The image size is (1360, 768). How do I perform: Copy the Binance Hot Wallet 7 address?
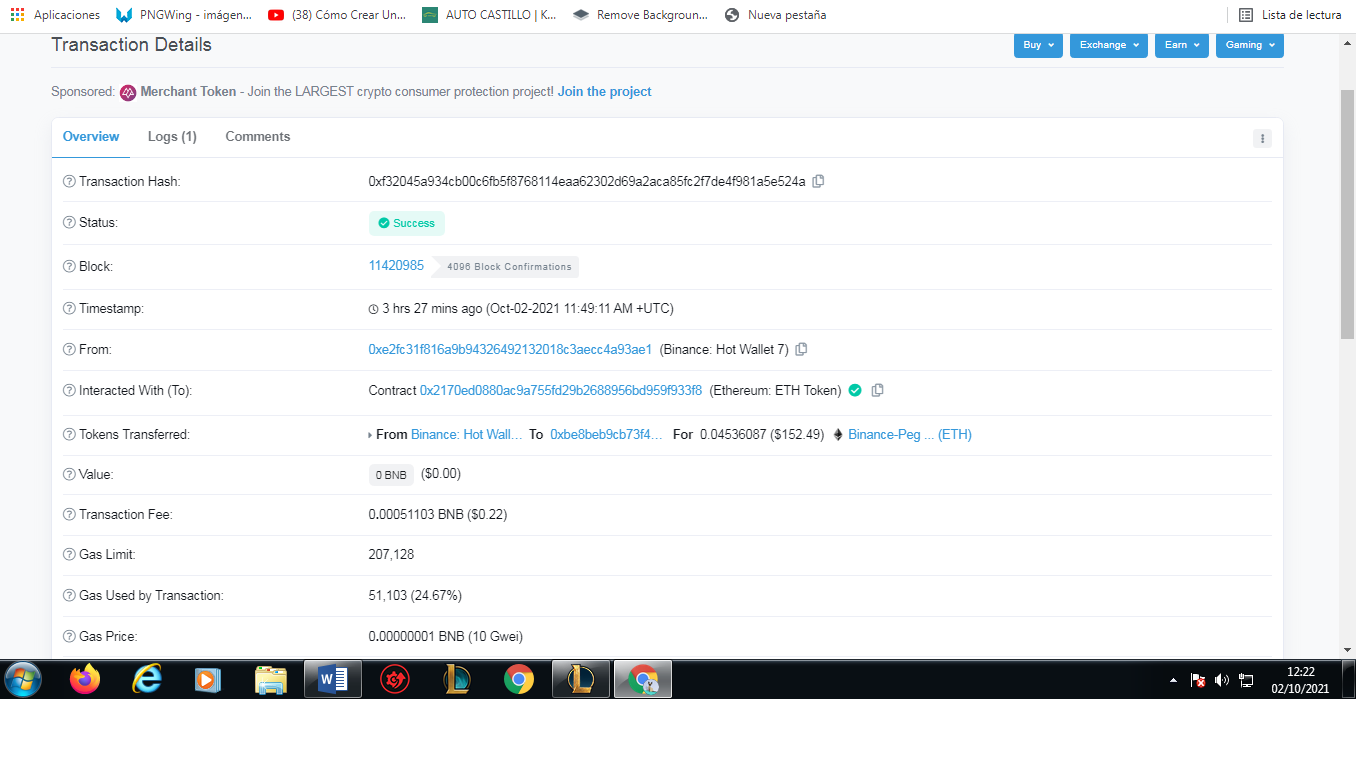click(x=801, y=349)
